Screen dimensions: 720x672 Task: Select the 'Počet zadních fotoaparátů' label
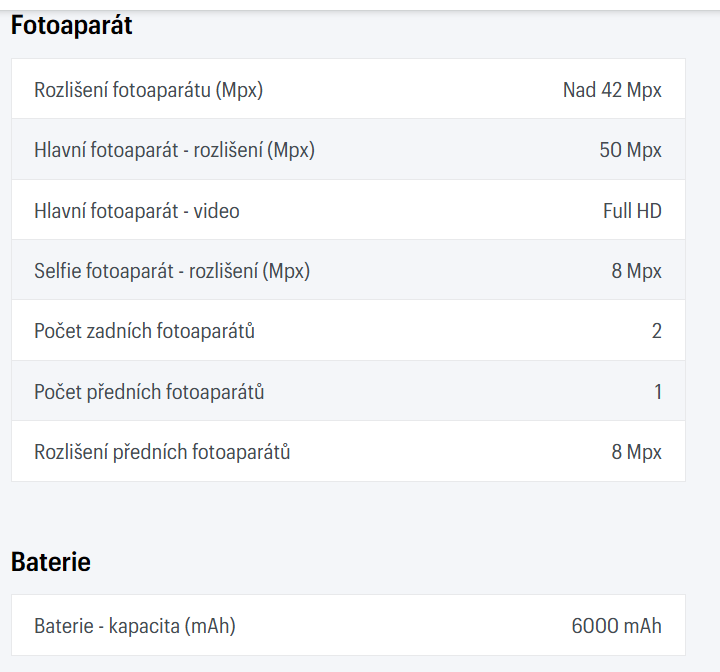144,331
